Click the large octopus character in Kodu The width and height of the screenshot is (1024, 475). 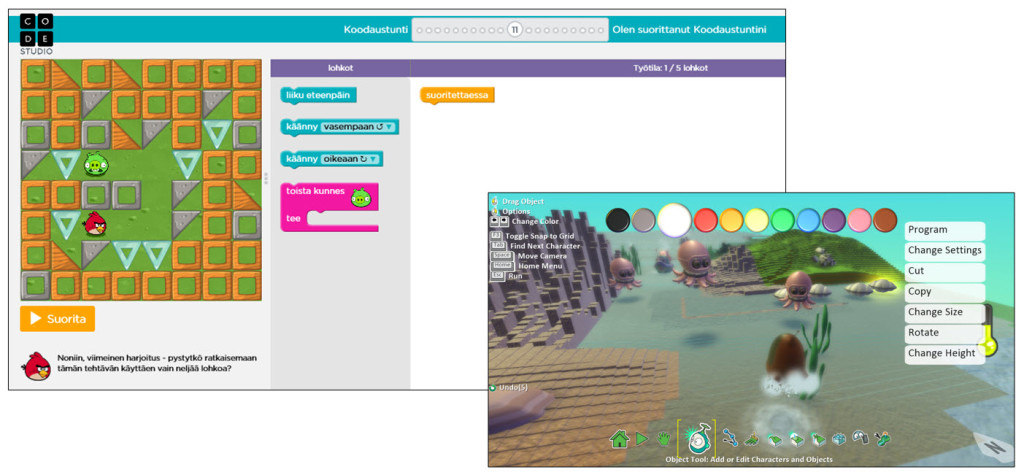point(694,262)
